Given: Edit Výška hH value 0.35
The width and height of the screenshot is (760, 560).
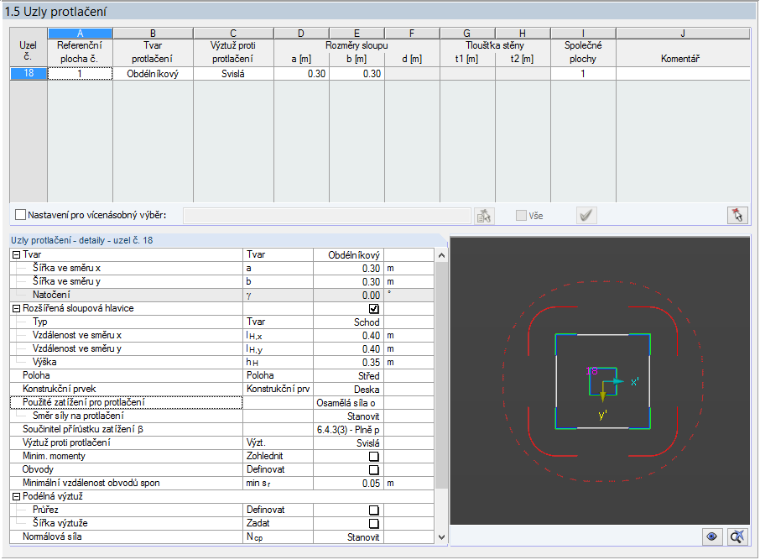Looking at the screenshot, I should click(348, 363).
